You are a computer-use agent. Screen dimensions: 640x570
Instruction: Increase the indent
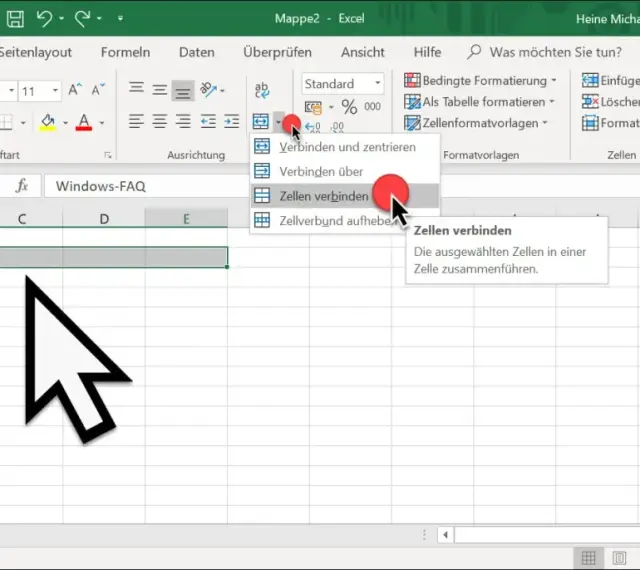(x=231, y=121)
